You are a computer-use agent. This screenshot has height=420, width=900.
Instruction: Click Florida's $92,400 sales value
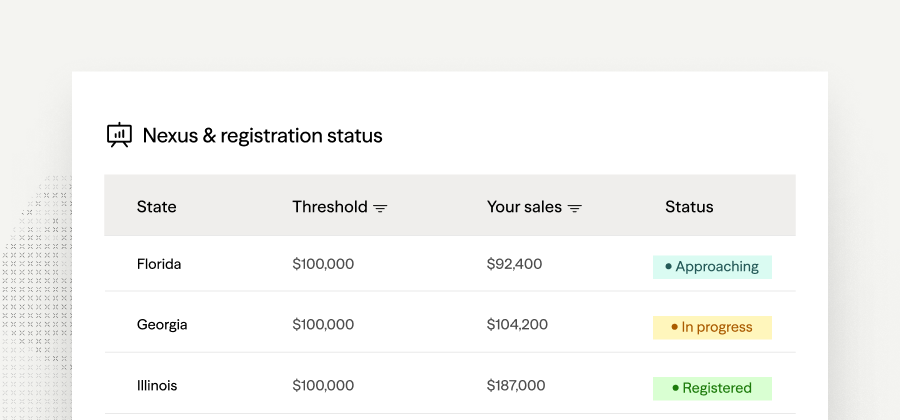click(x=514, y=264)
